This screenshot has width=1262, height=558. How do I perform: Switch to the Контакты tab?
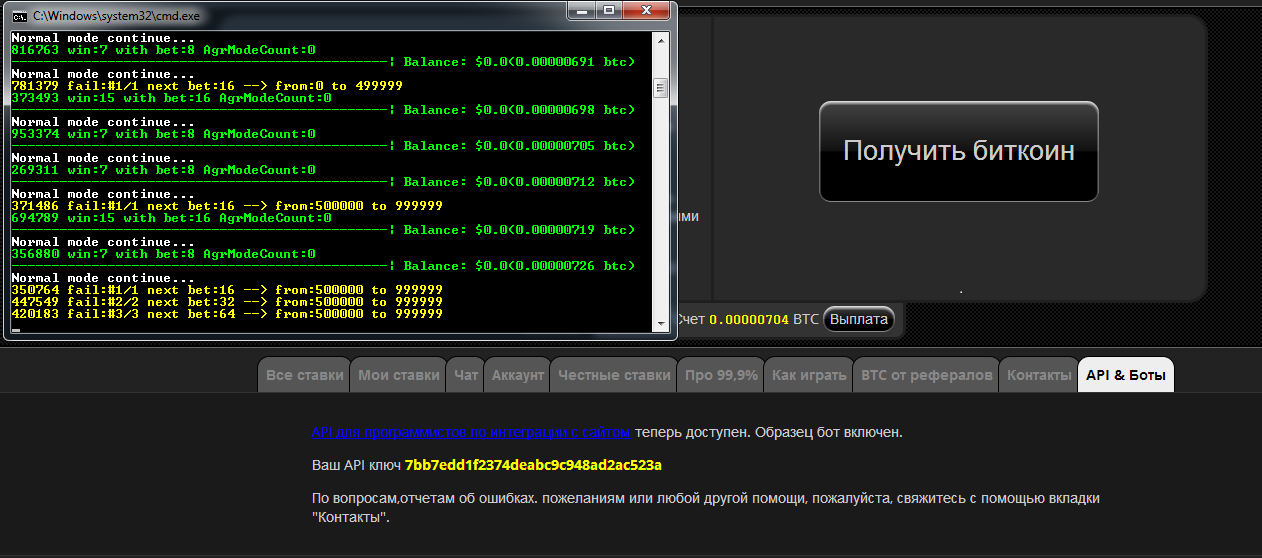pos(1038,375)
